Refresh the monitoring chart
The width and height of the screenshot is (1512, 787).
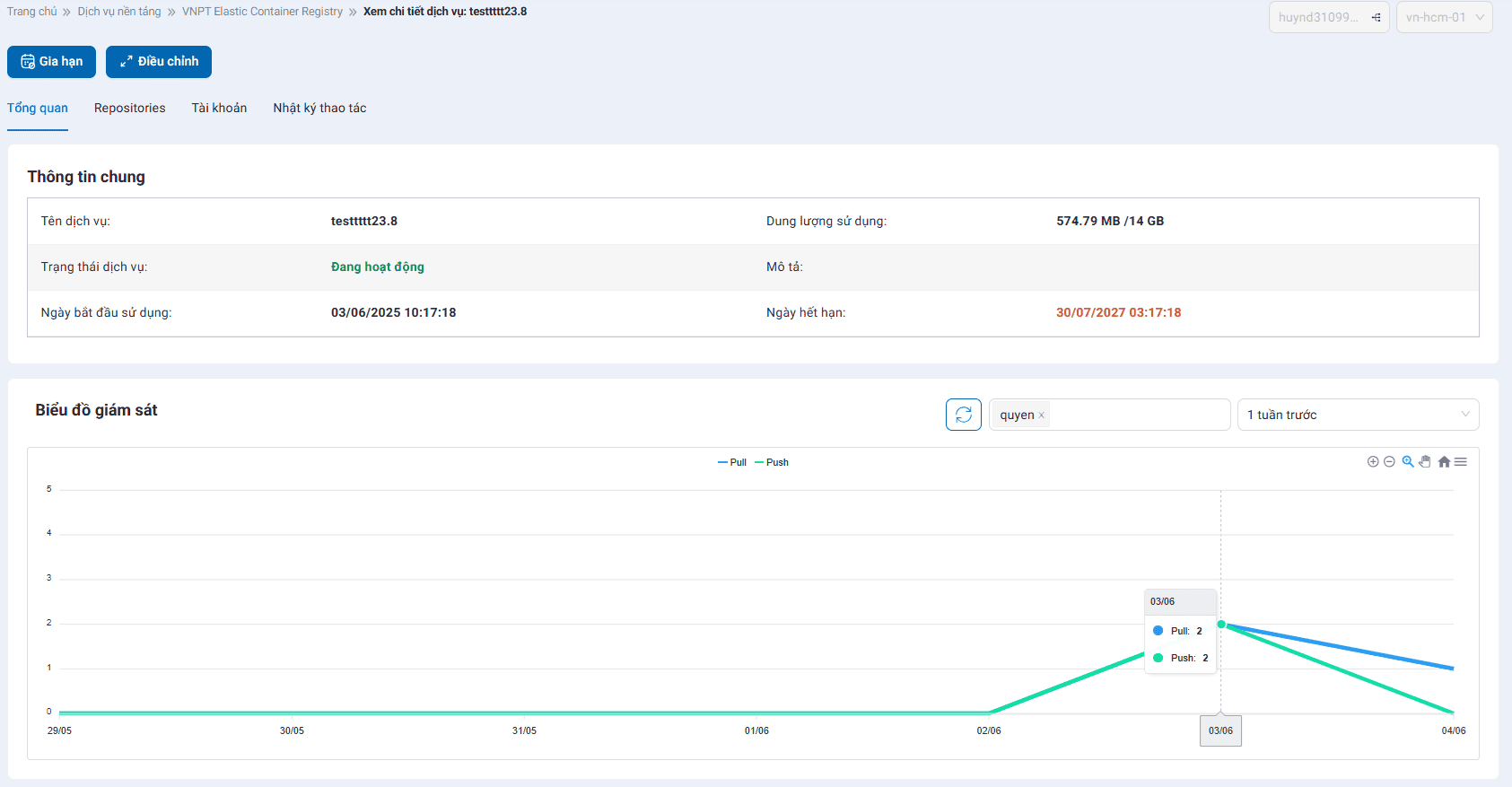pos(963,415)
